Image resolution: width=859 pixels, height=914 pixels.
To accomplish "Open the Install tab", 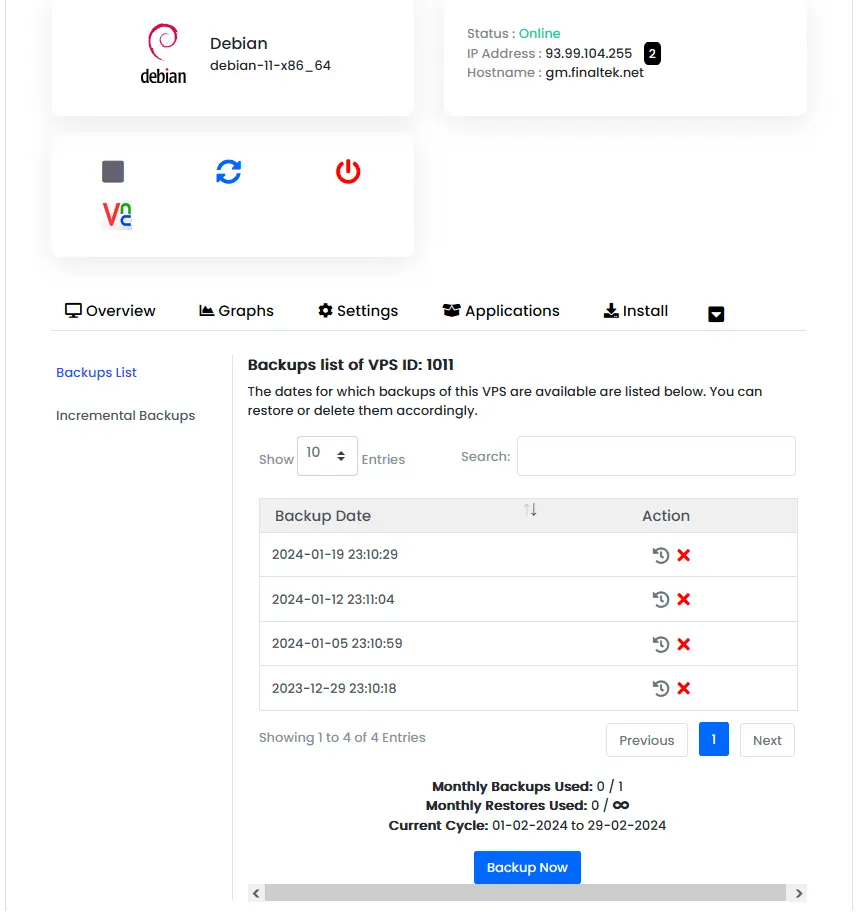I will pos(635,311).
